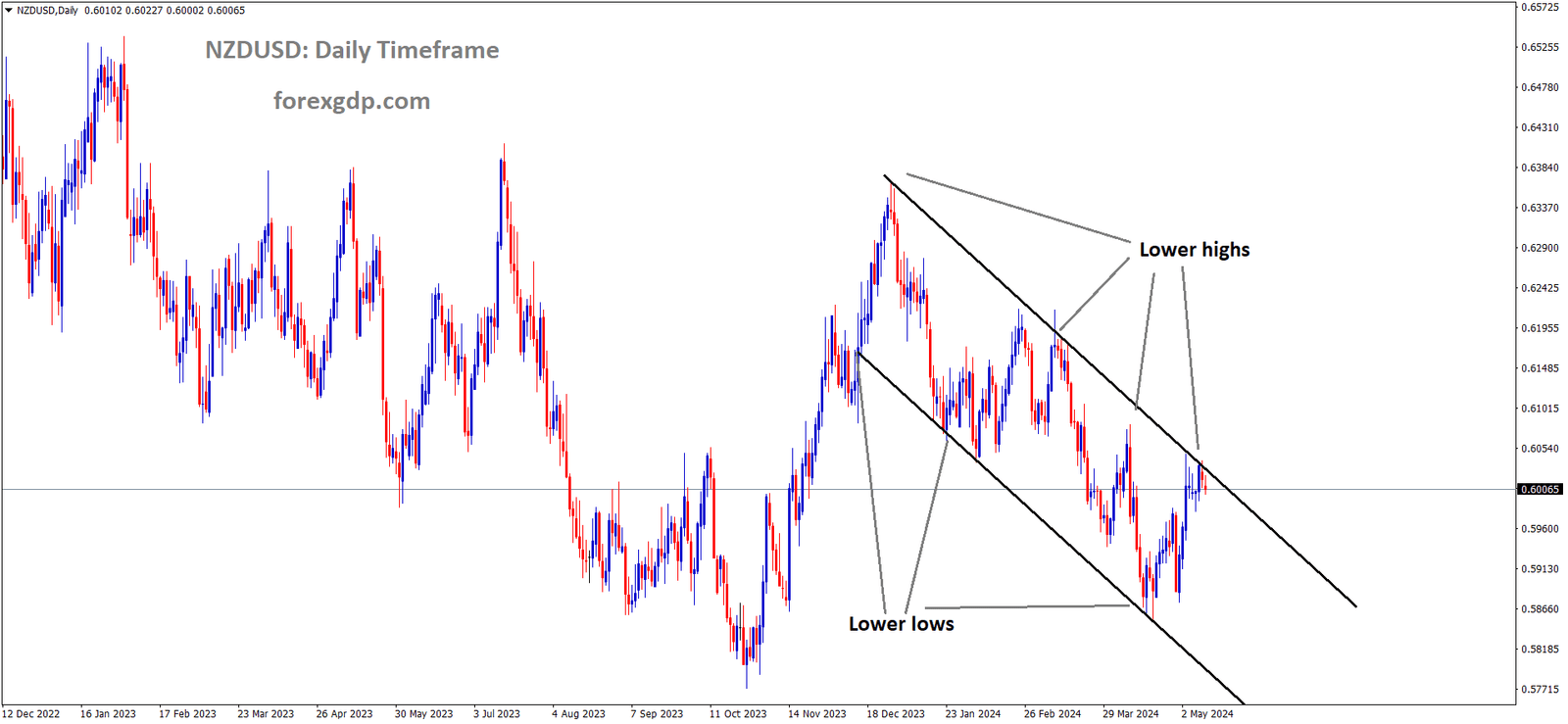Image resolution: width=1568 pixels, height=724 pixels.
Task: Click the 7 Sep 2023 date label
Action: 657,714
